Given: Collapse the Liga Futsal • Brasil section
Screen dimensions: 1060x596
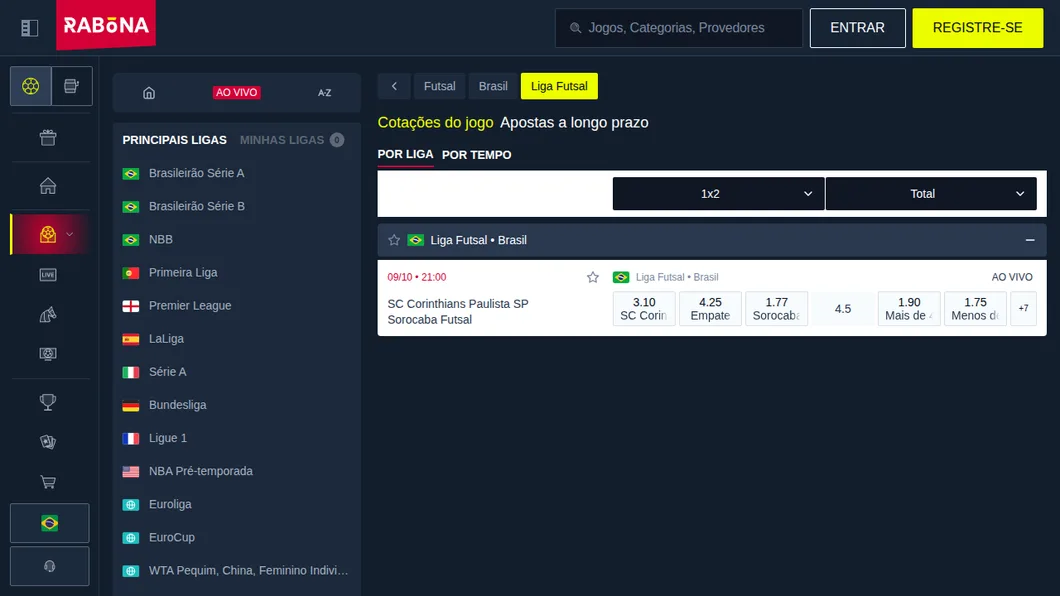Looking at the screenshot, I should (x=1030, y=240).
